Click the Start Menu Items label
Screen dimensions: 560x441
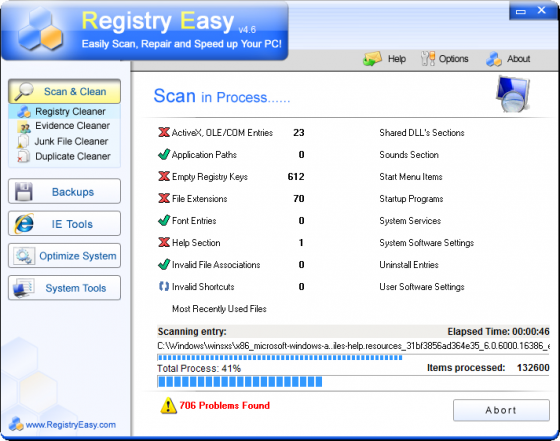[411, 177]
